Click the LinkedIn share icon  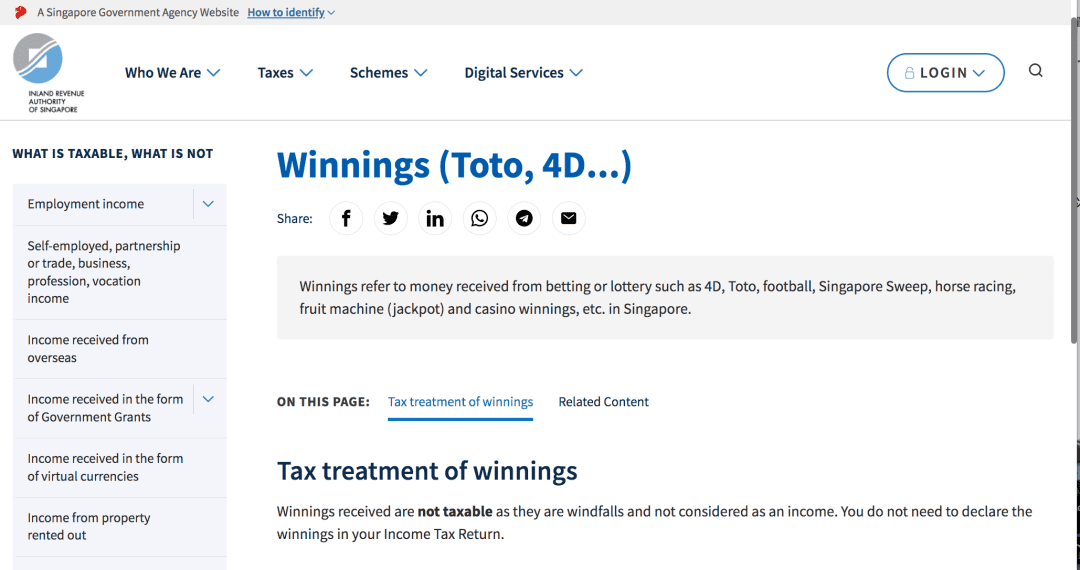(435, 218)
